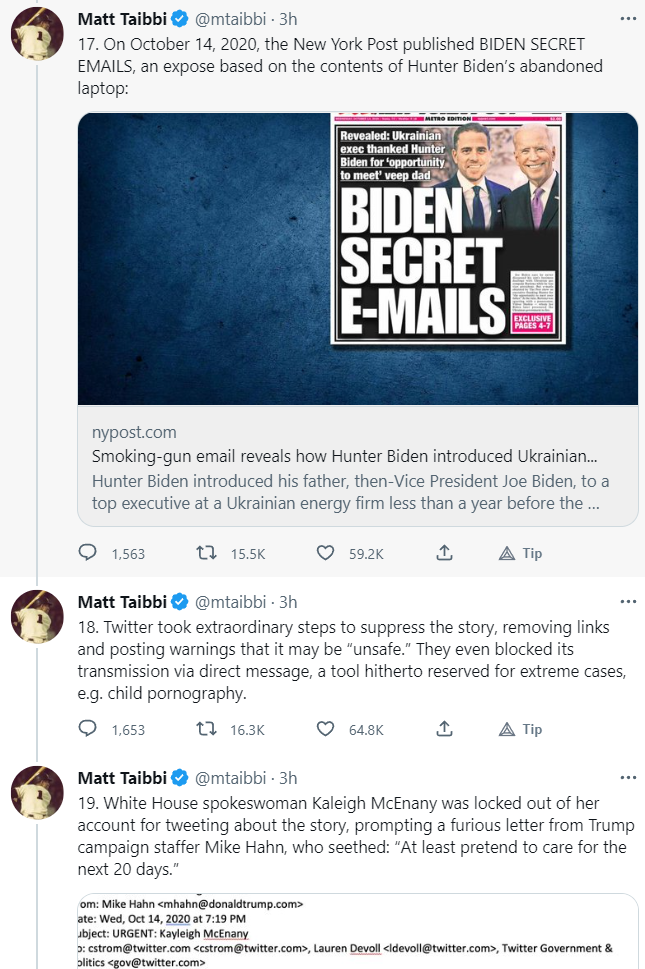The image size is (645, 969).
Task: Reply to tweet 18 about suppressing the story
Action: click(x=88, y=729)
